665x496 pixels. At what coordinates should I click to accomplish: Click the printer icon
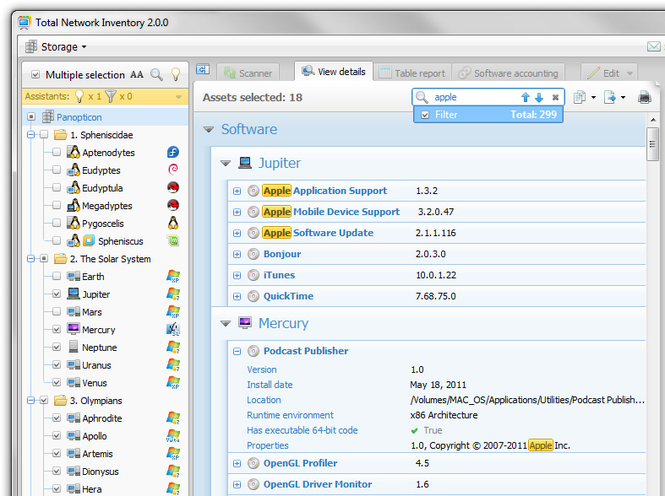click(644, 97)
